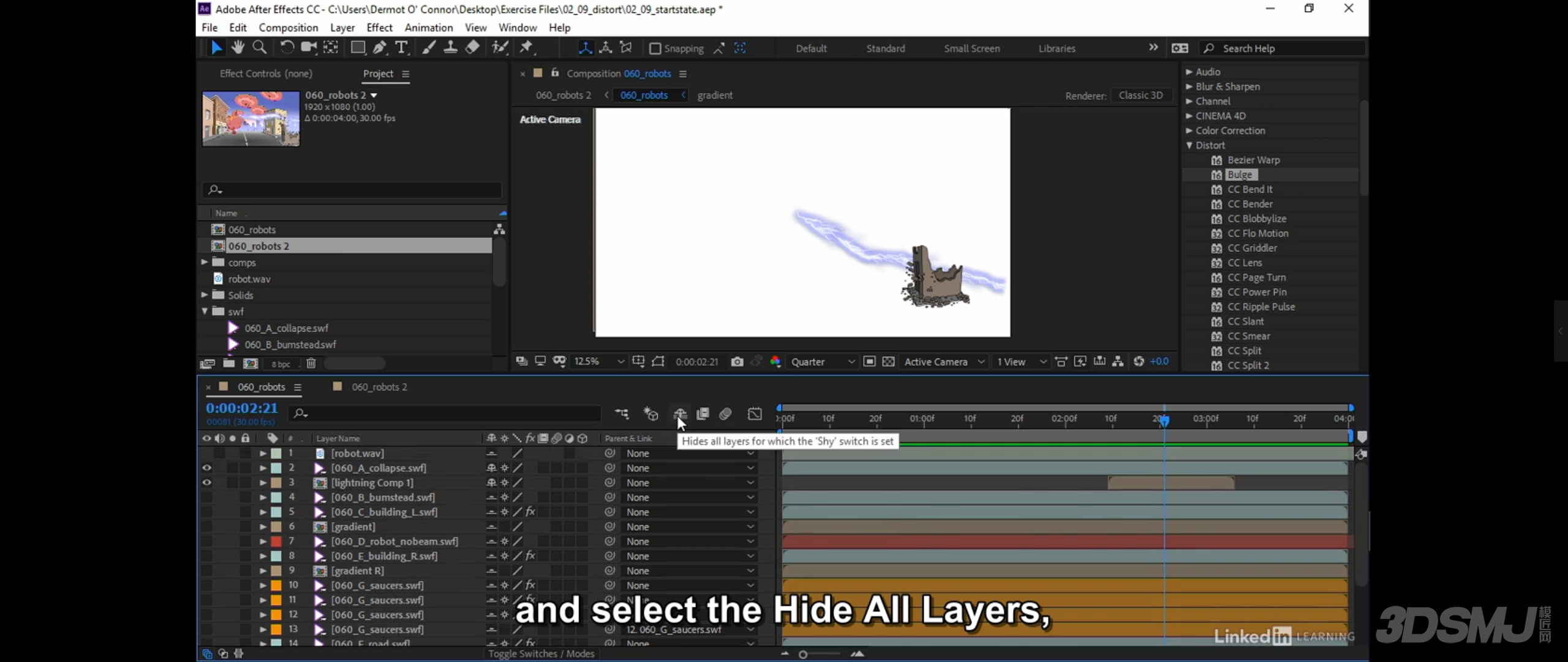This screenshot has width=1568, height=662.
Task: Select the Horizontal Type tool
Action: tap(401, 48)
